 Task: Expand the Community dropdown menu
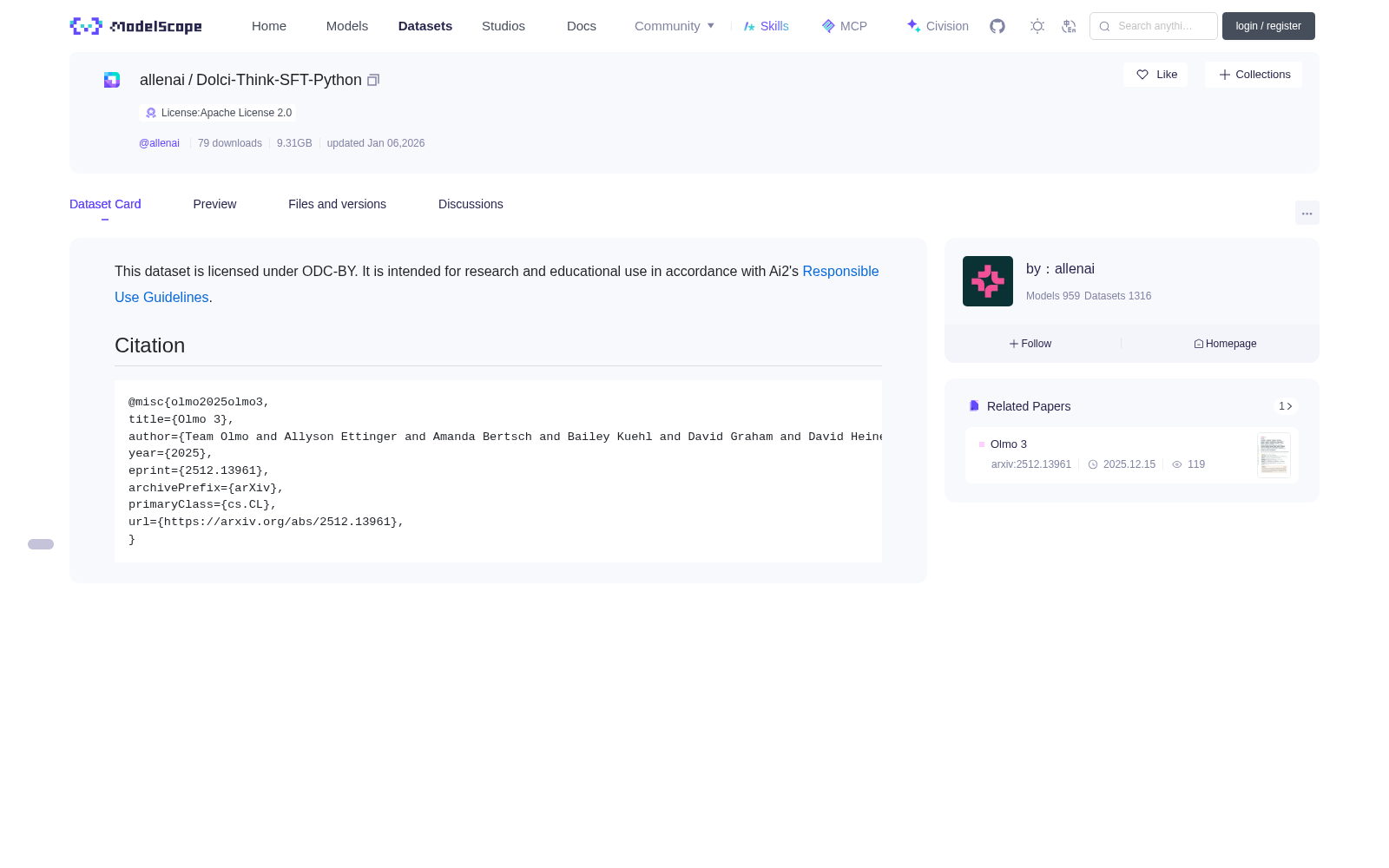[x=675, y=26]
